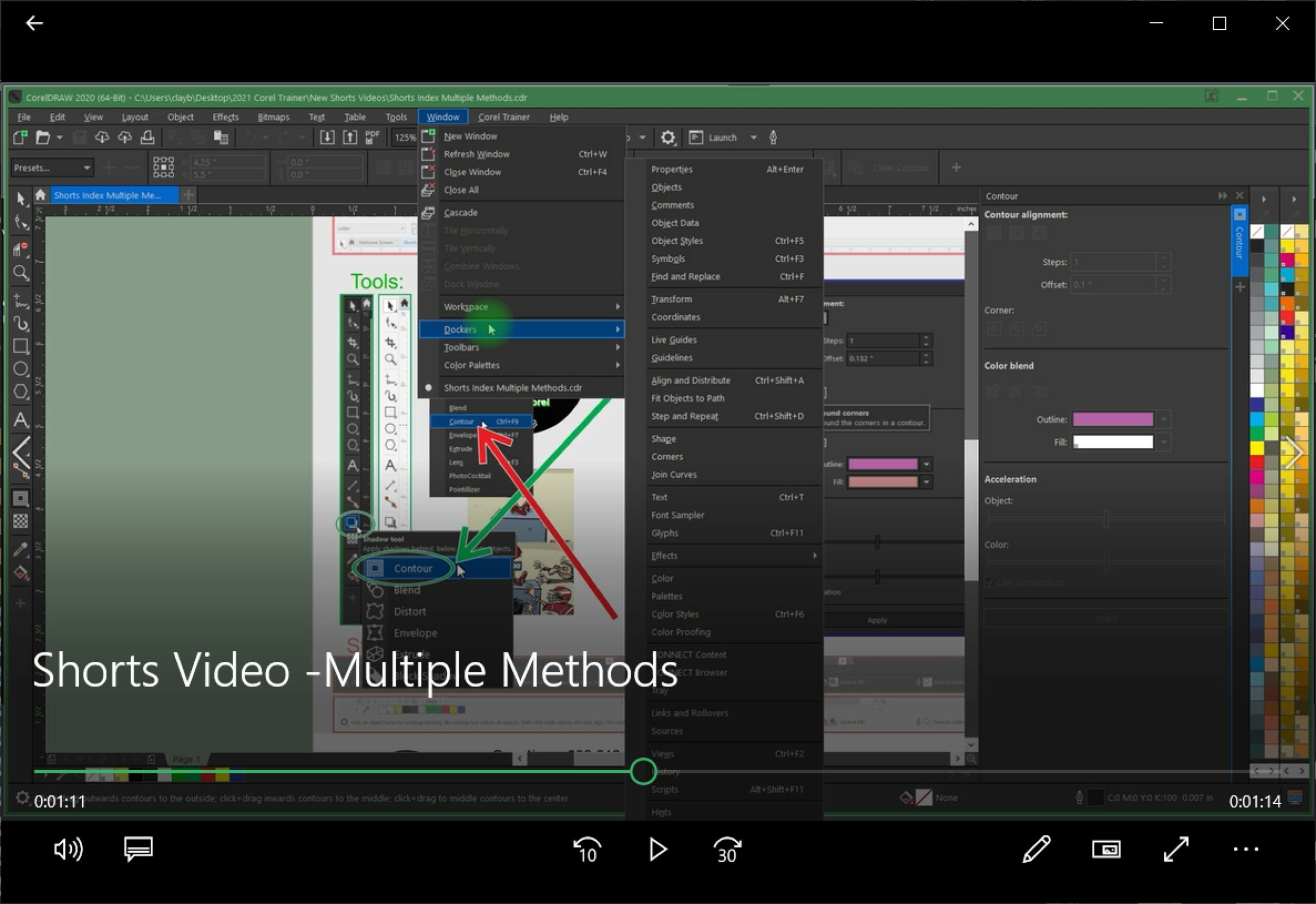Switch to mini view playback
Screen dimensions: 1316x904
(1106, 849)
